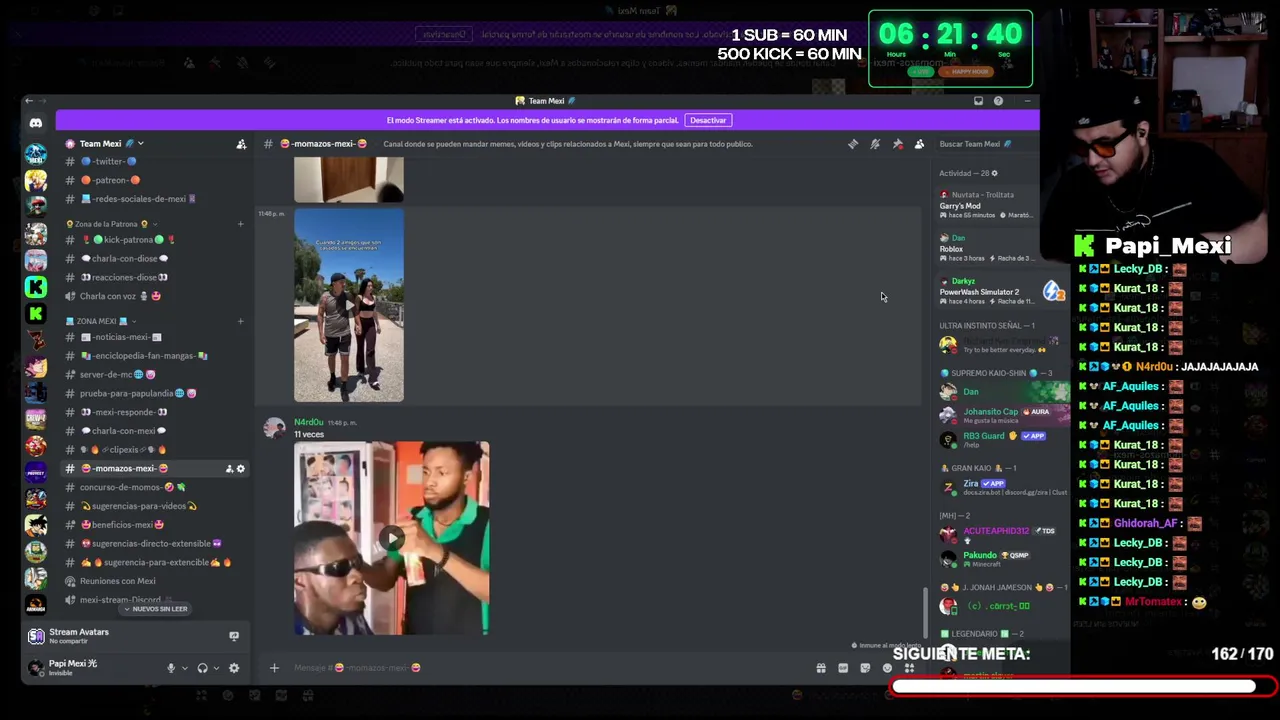Click the NUEVOS SIN LEER pill
The width and height of the screenshot is (1280, 720).
(x=157, y=609)
